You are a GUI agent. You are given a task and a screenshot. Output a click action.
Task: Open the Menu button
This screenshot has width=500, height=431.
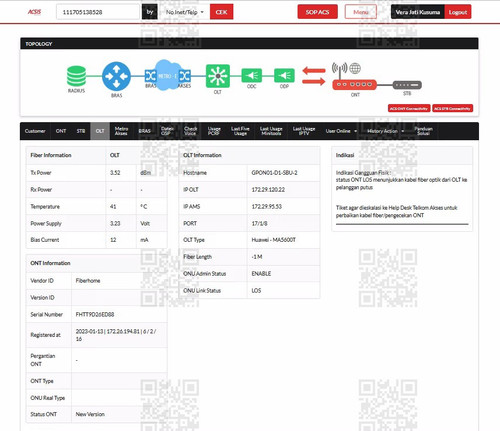click(361, 12)
